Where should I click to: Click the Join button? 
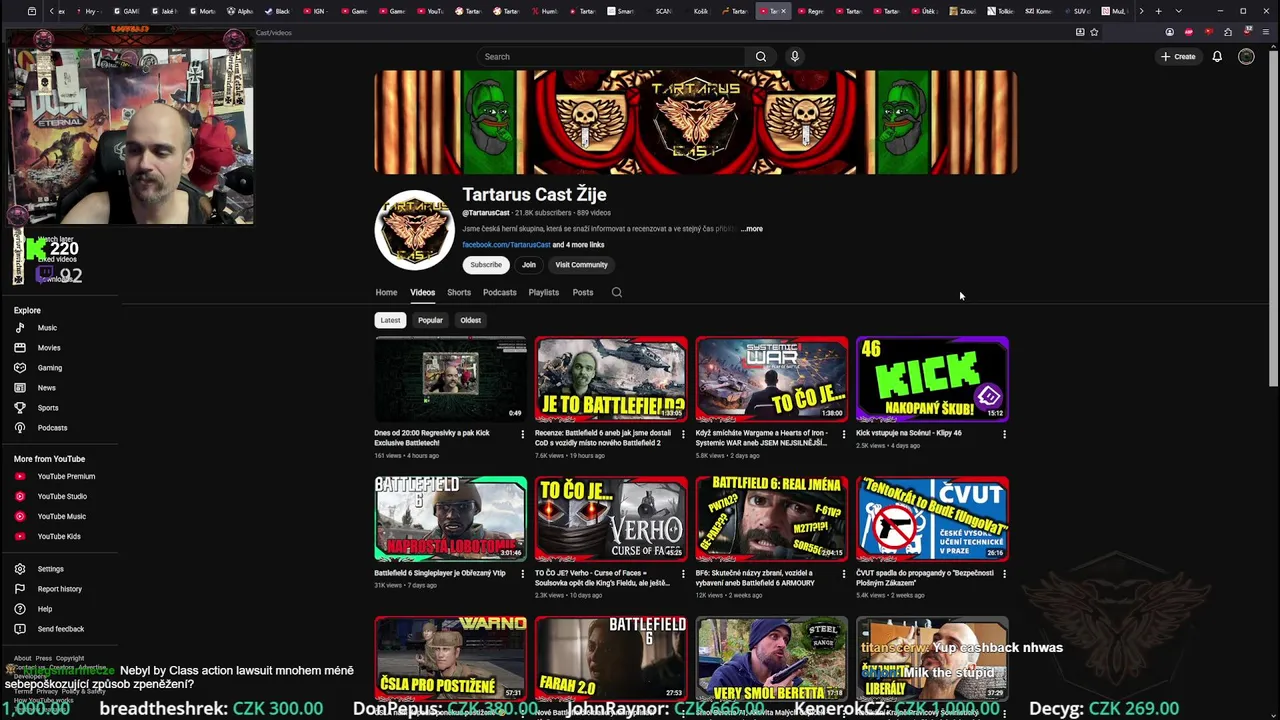coord(529,265)
